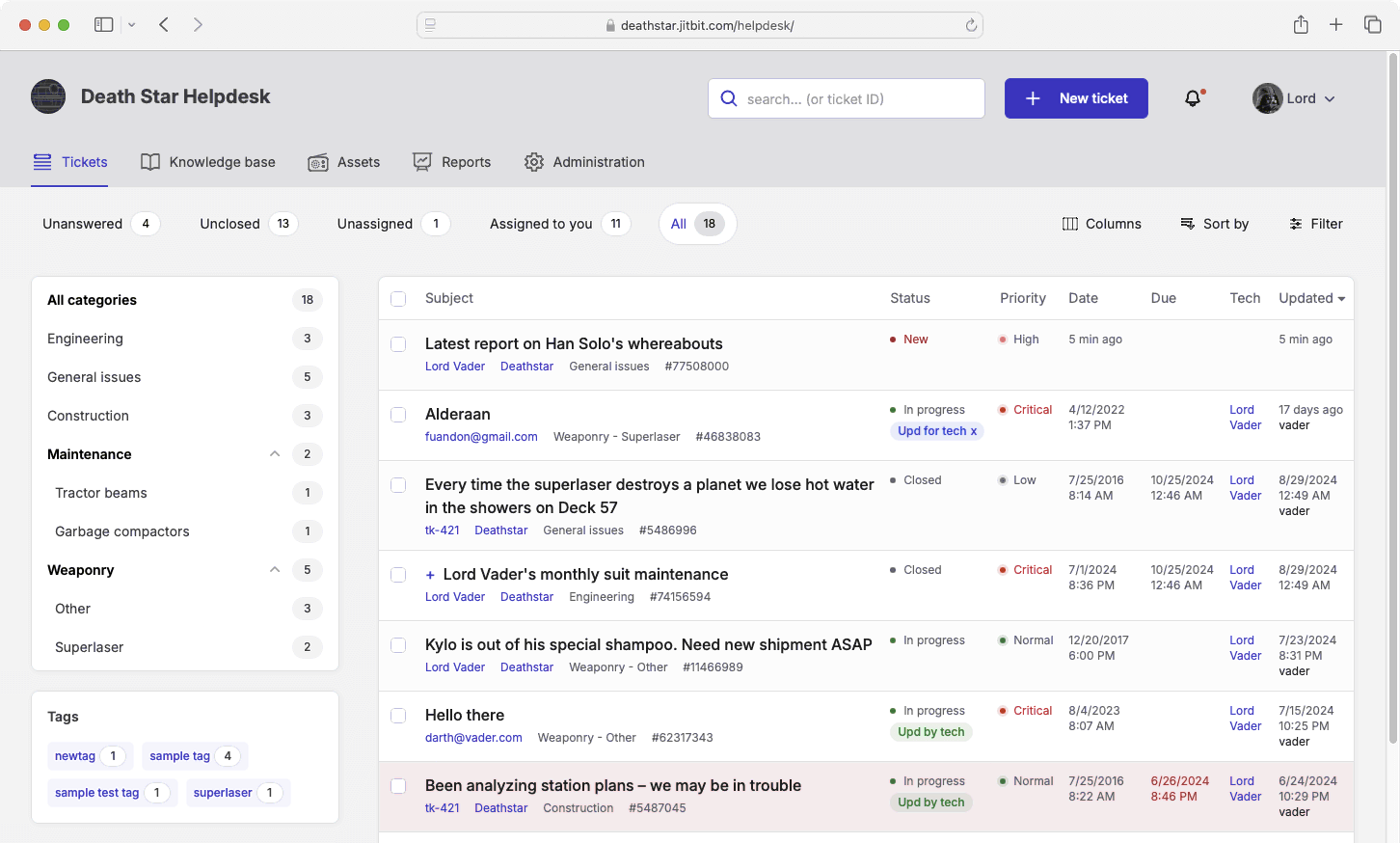
Task: Open the notifications bell
Action: [1193, 98]
